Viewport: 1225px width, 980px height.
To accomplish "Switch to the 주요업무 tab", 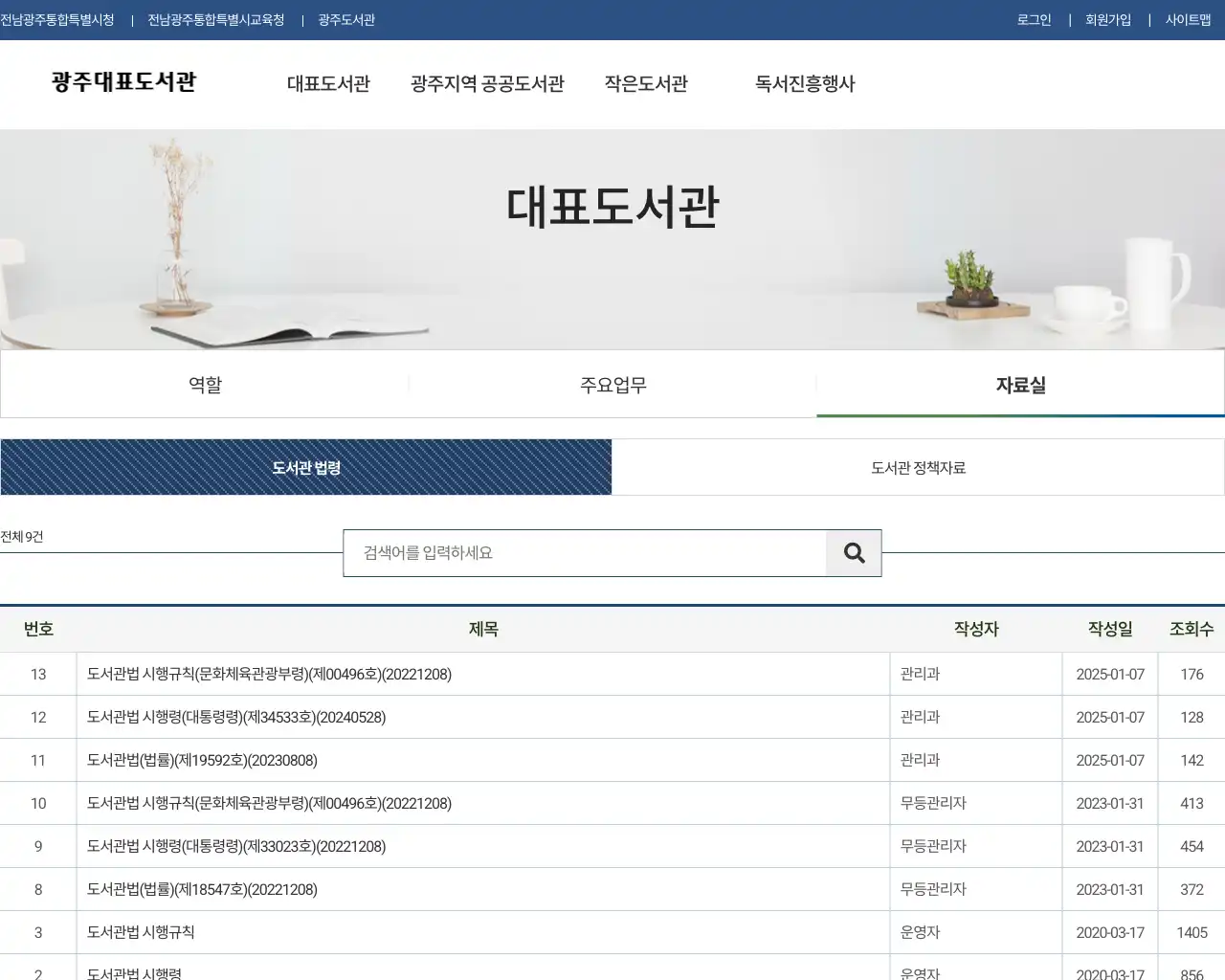I will point(612,385).
